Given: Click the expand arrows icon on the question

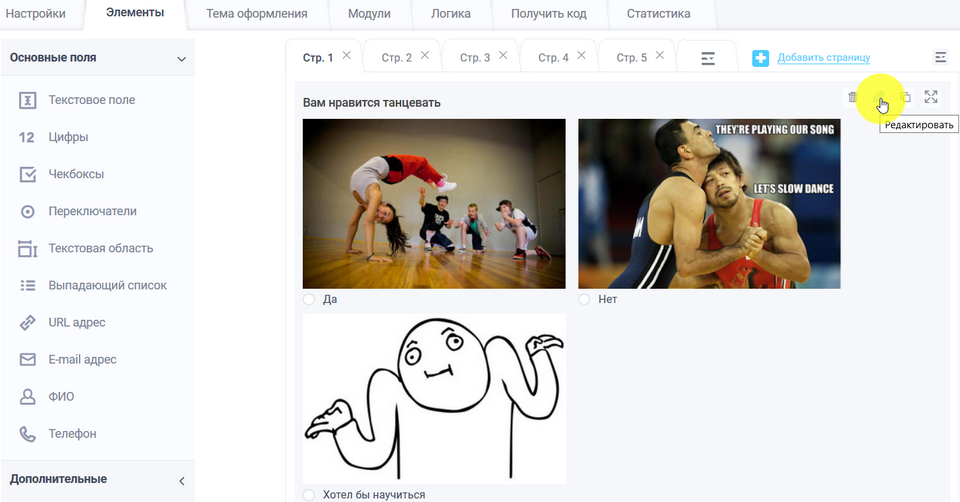Looking at the screenshot, I should click(x=931, y=97).
